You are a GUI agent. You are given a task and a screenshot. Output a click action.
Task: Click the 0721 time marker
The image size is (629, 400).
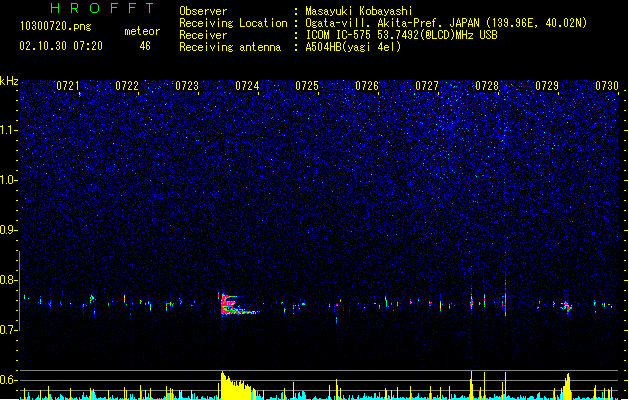(68, 86)
